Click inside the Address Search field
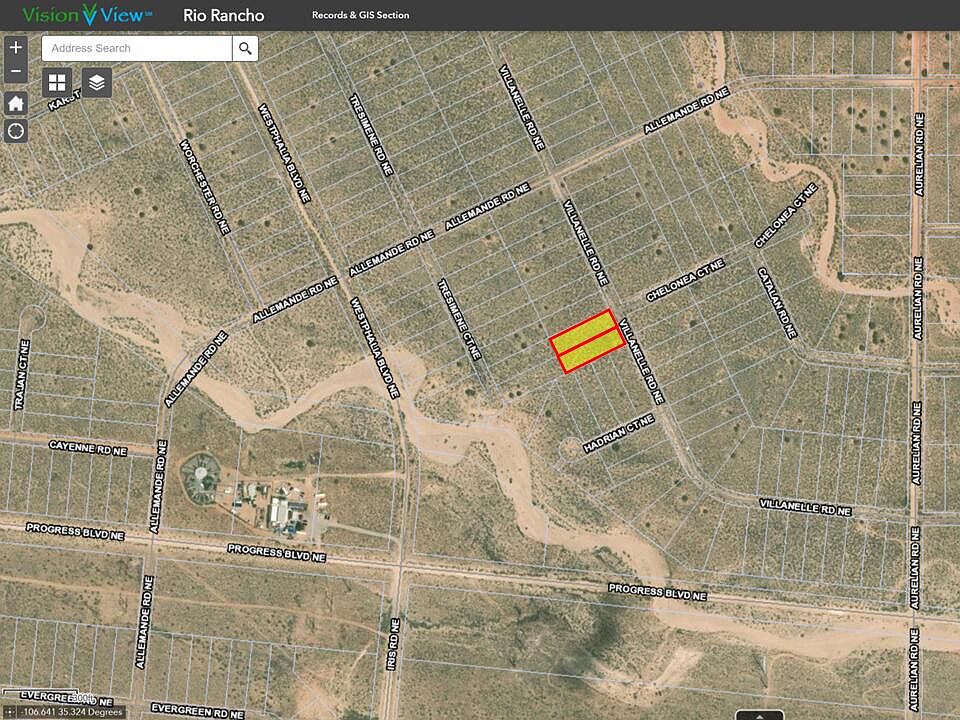Viewport: 960px width, 720px height. pyautogui.click(x=137, y=48)
